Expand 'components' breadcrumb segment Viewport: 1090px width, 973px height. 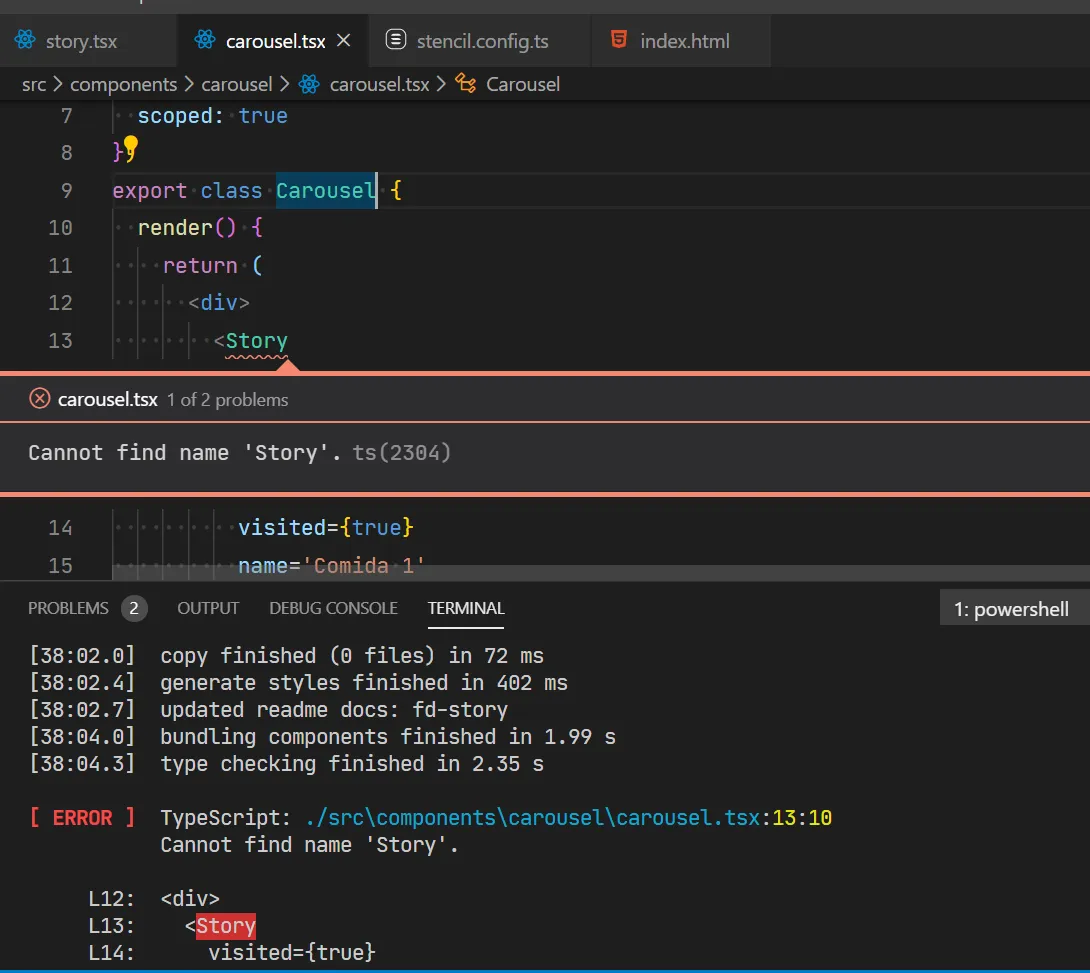123,84
